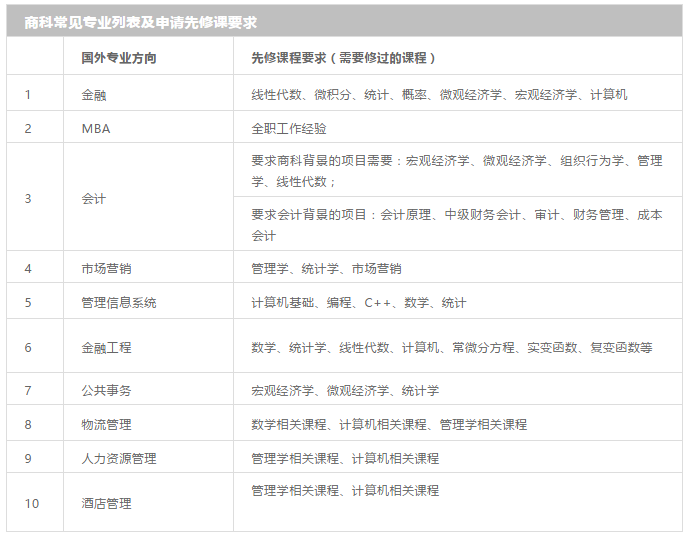This screenshot has width=687, height=538.
Task: Click row number 3
Action: (28, 198)
